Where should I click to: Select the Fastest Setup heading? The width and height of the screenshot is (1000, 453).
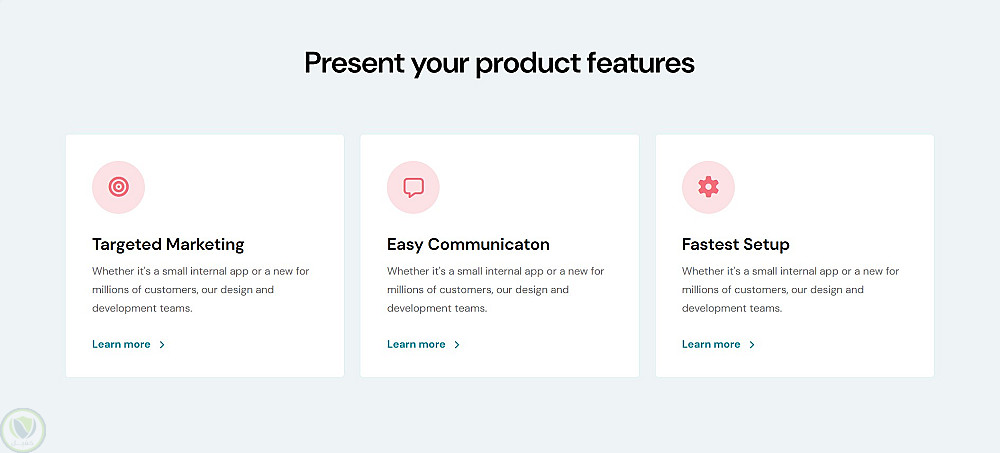(x=735, y=244)
